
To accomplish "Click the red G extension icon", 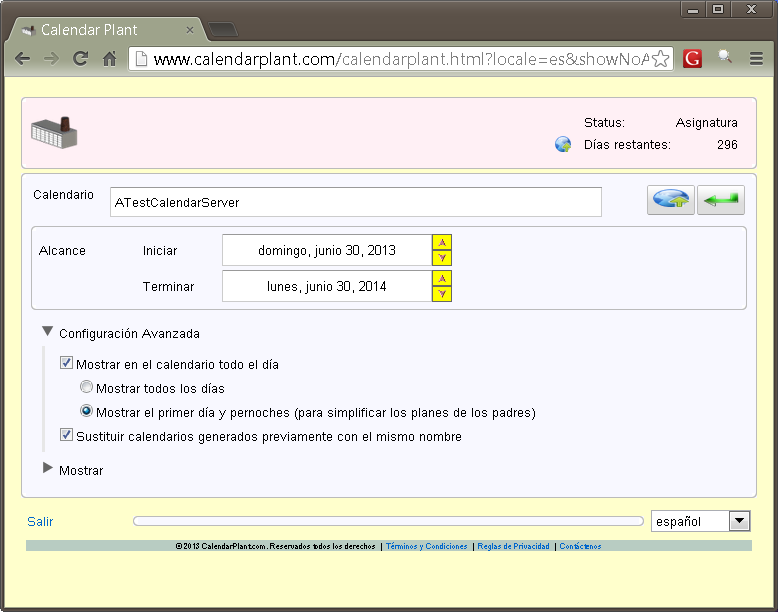I will click(x=692, y=59).
